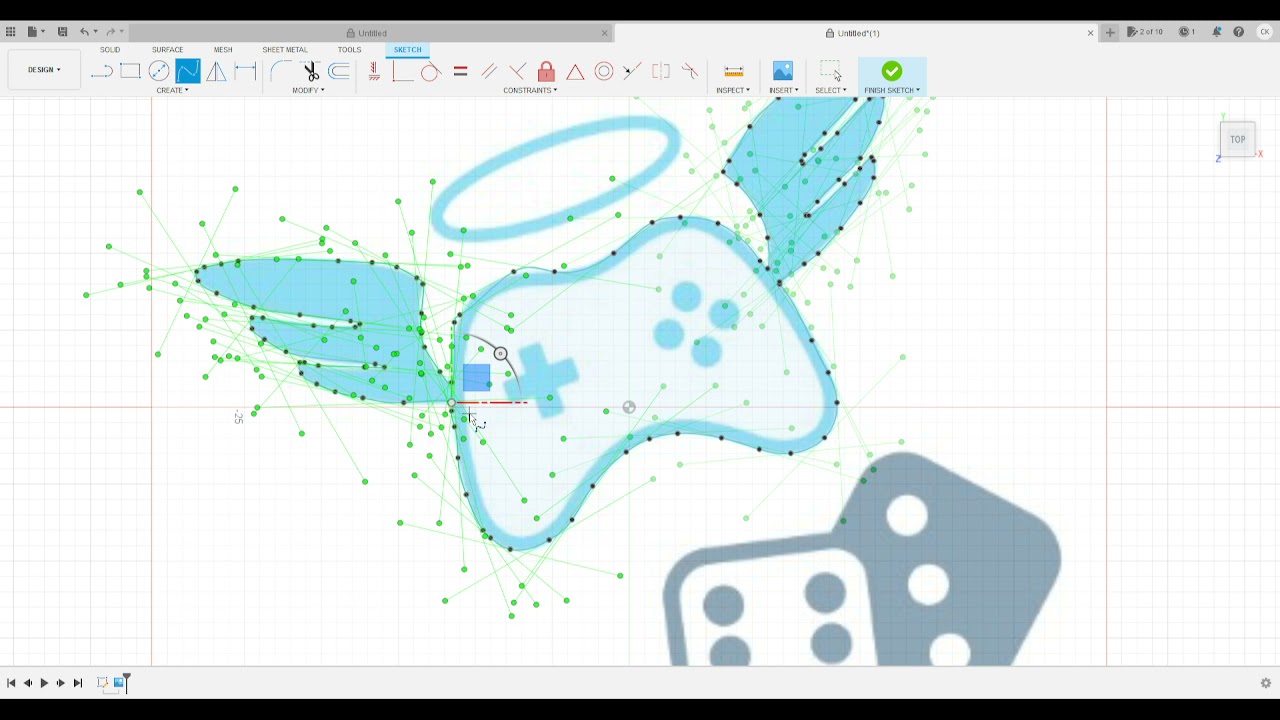Select the Trim scissors tool
Viewport: 1280px width, 720px height.
pos(310,71)
